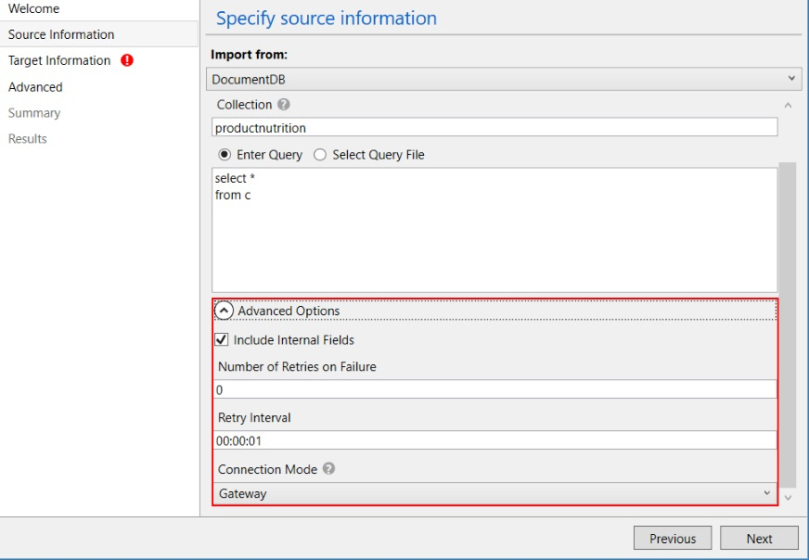The width and height of the screenshot is (809, 560).
Task: Click the Collection name input field
Action: click(x=494, y=128)
